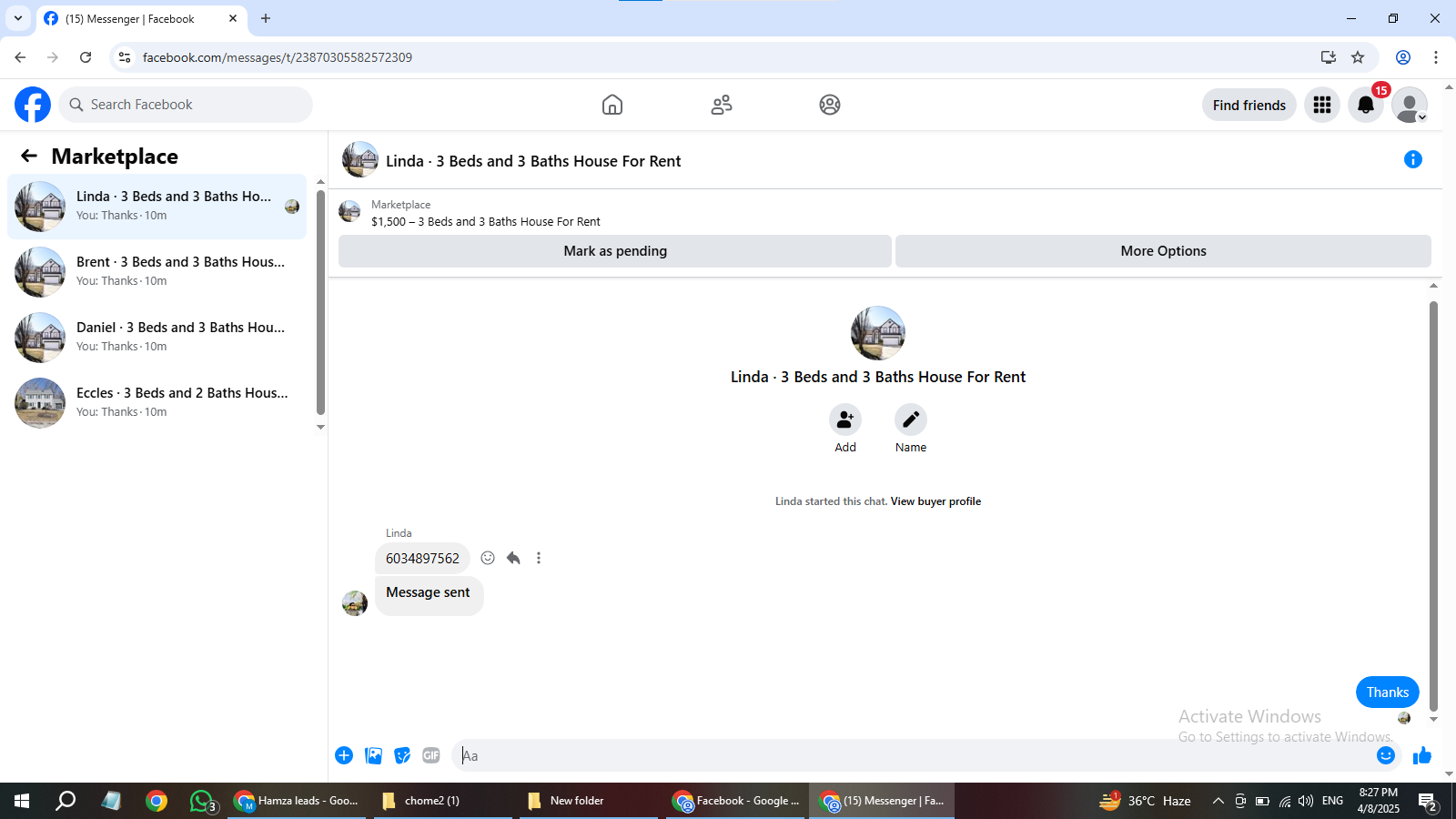Edit the chat name with pencil icon
Viewport: 1456px width, 819px height.
coord(911,420)
